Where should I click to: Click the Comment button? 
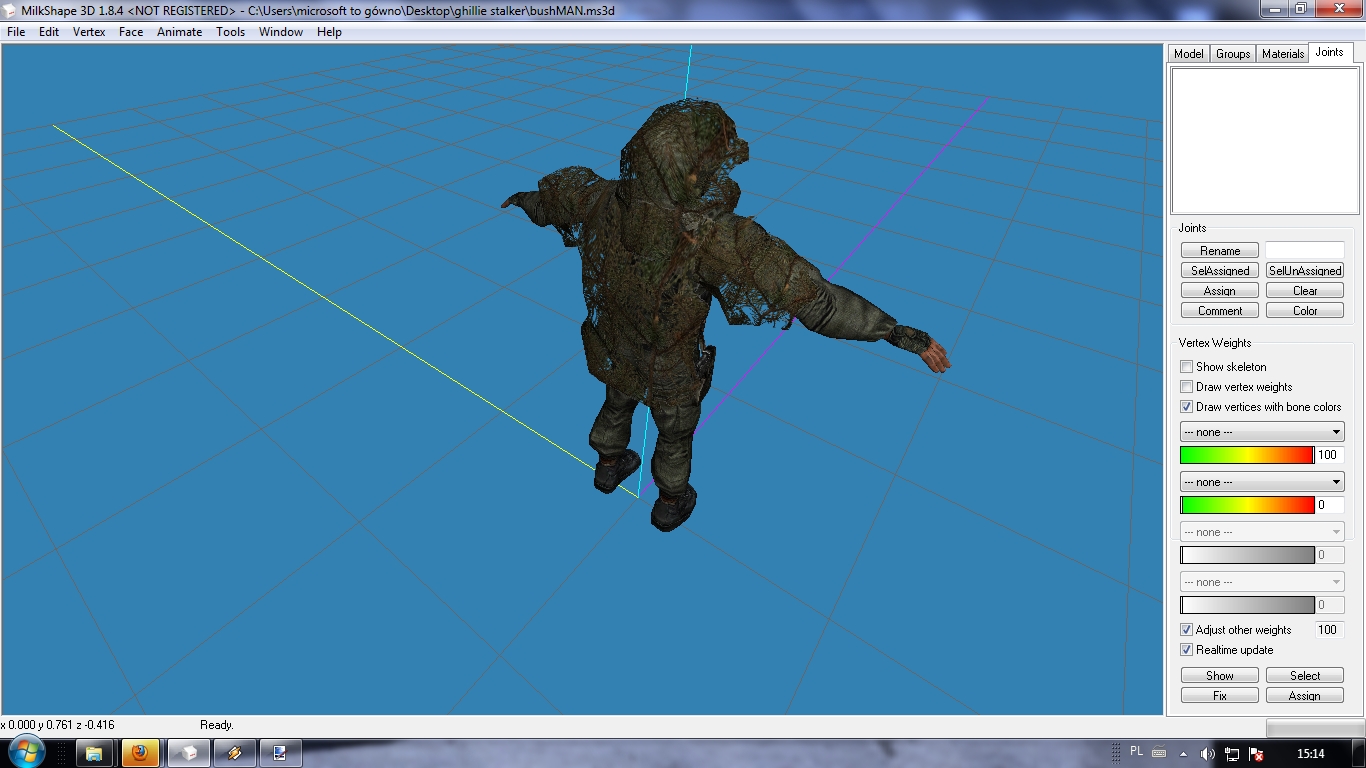click(x=1220, y=311)
